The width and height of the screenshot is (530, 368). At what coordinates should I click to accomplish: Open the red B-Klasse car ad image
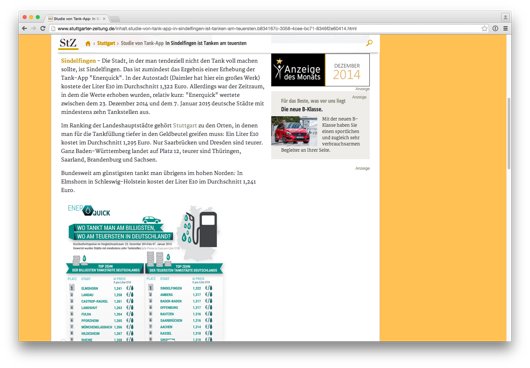294,131
